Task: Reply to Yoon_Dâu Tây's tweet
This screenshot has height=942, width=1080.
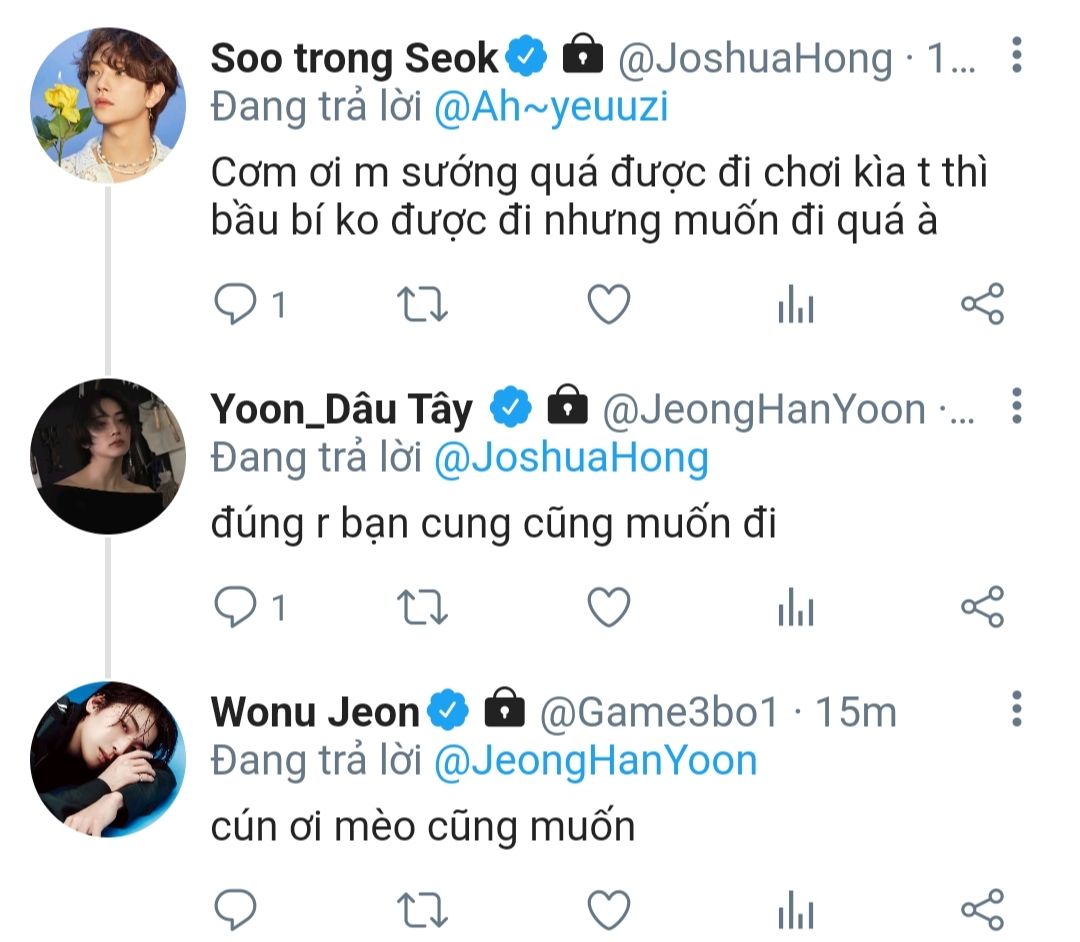Action: [236, 607]
